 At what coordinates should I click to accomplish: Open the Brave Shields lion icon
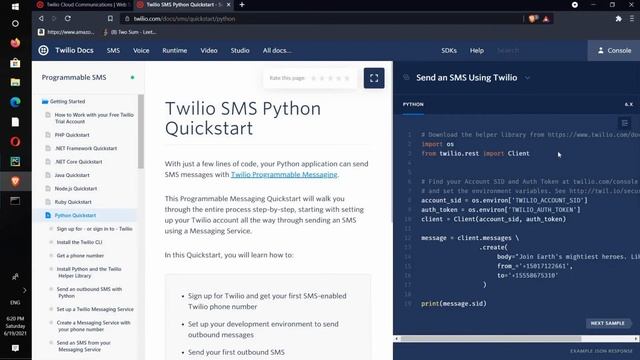coord(532,19)
